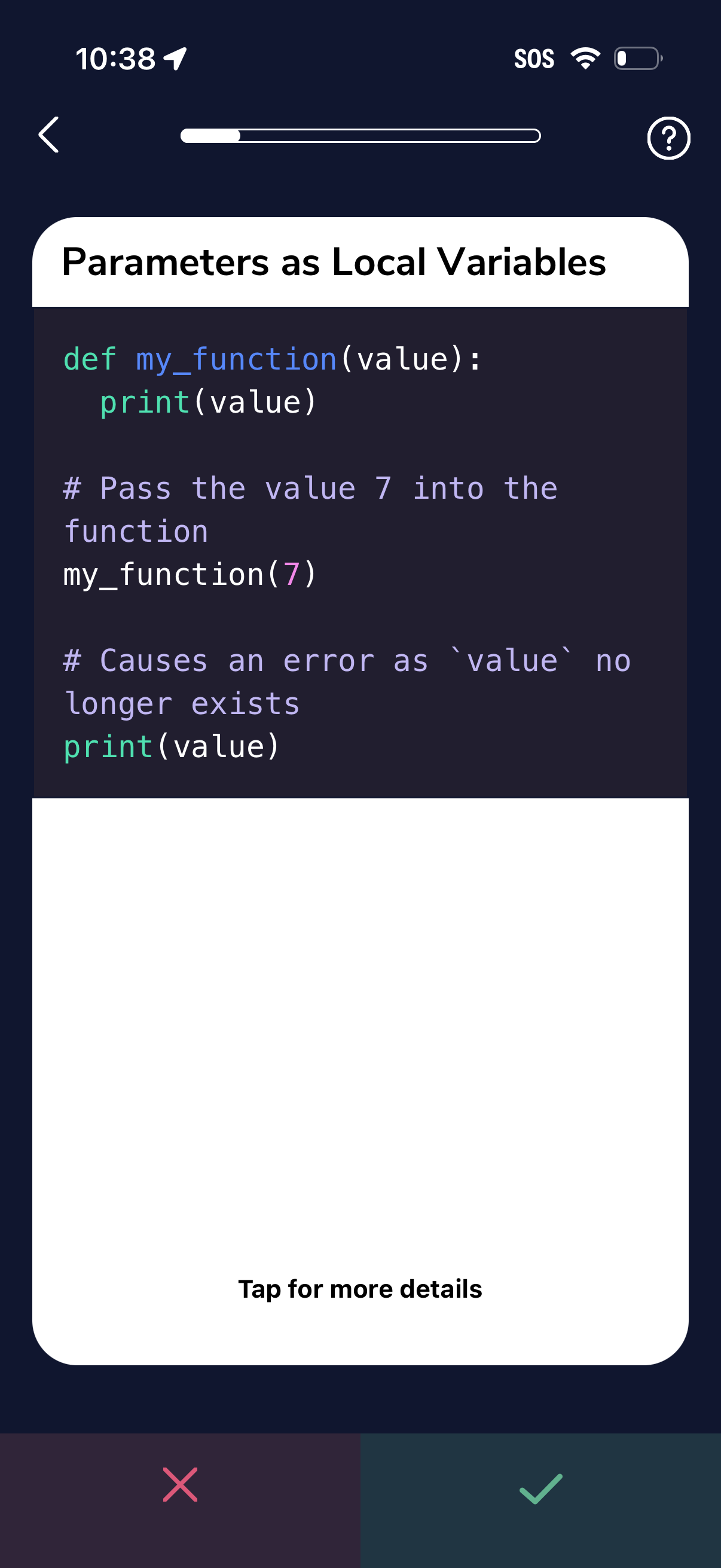Open the help question mark
721x1568 pixels.
tap(668, 138)
